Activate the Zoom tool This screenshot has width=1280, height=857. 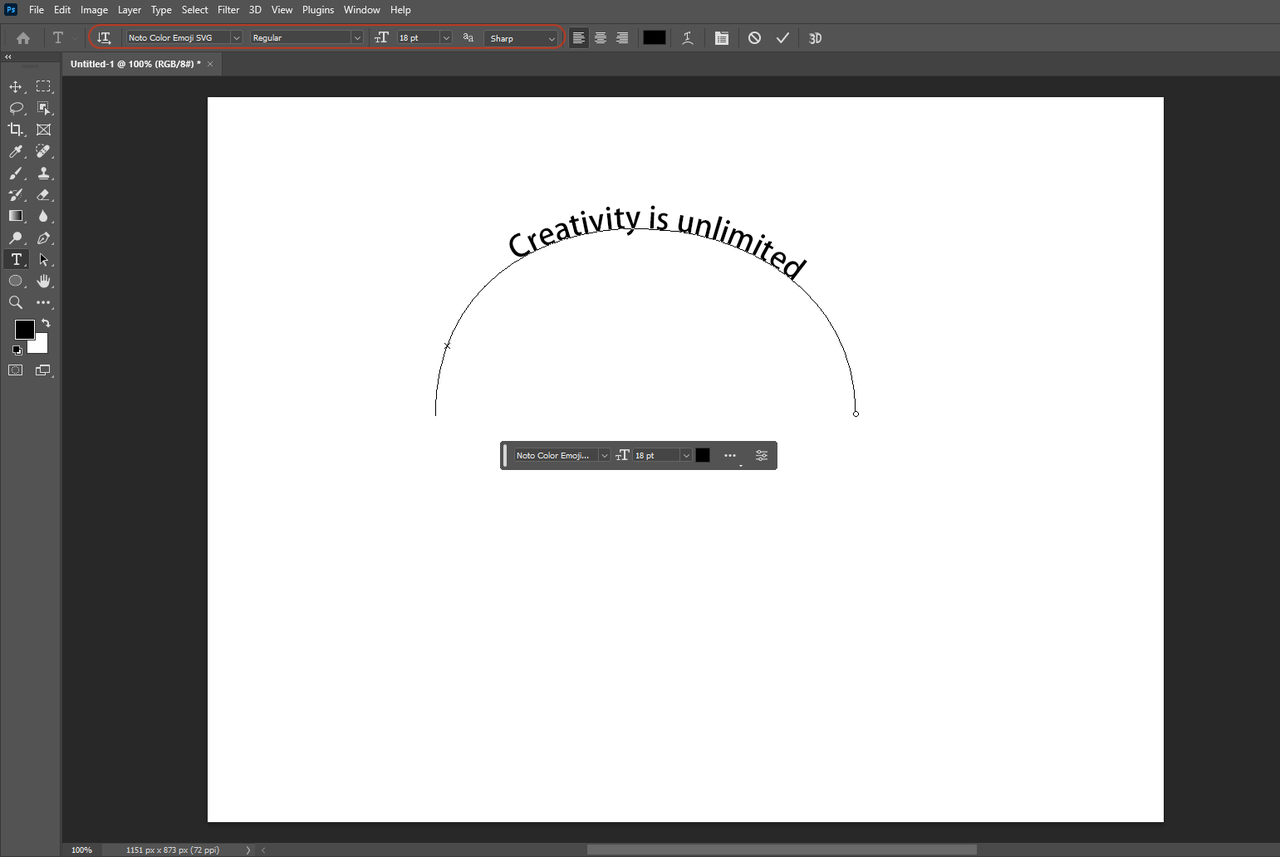[x=14, y=302]
